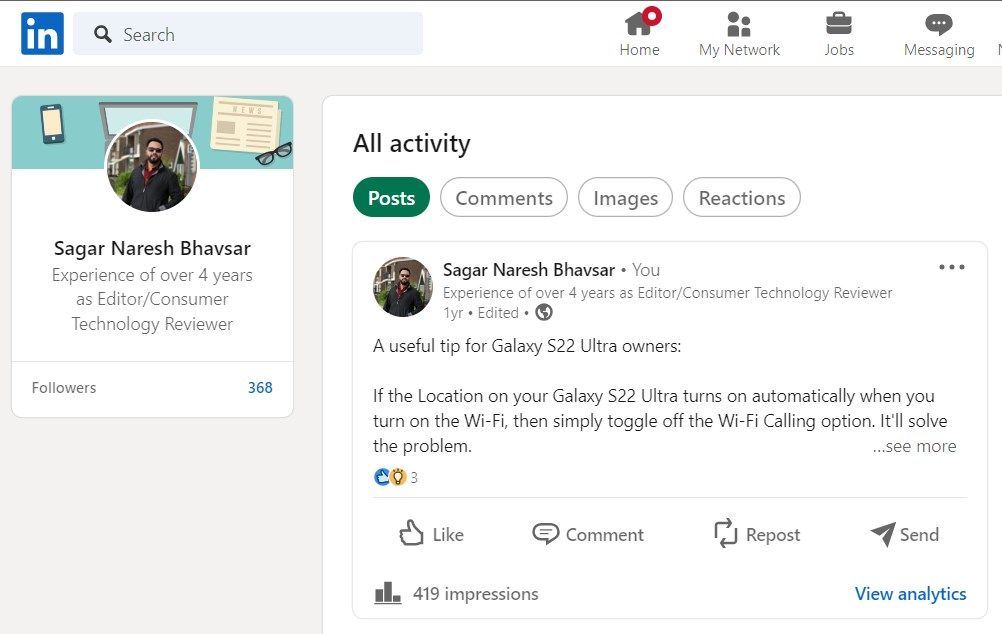Screen dimensions: 1002x634
Task: Click the sidebar profile banner image
Action: pyautogui.click(x=152, y=132)
